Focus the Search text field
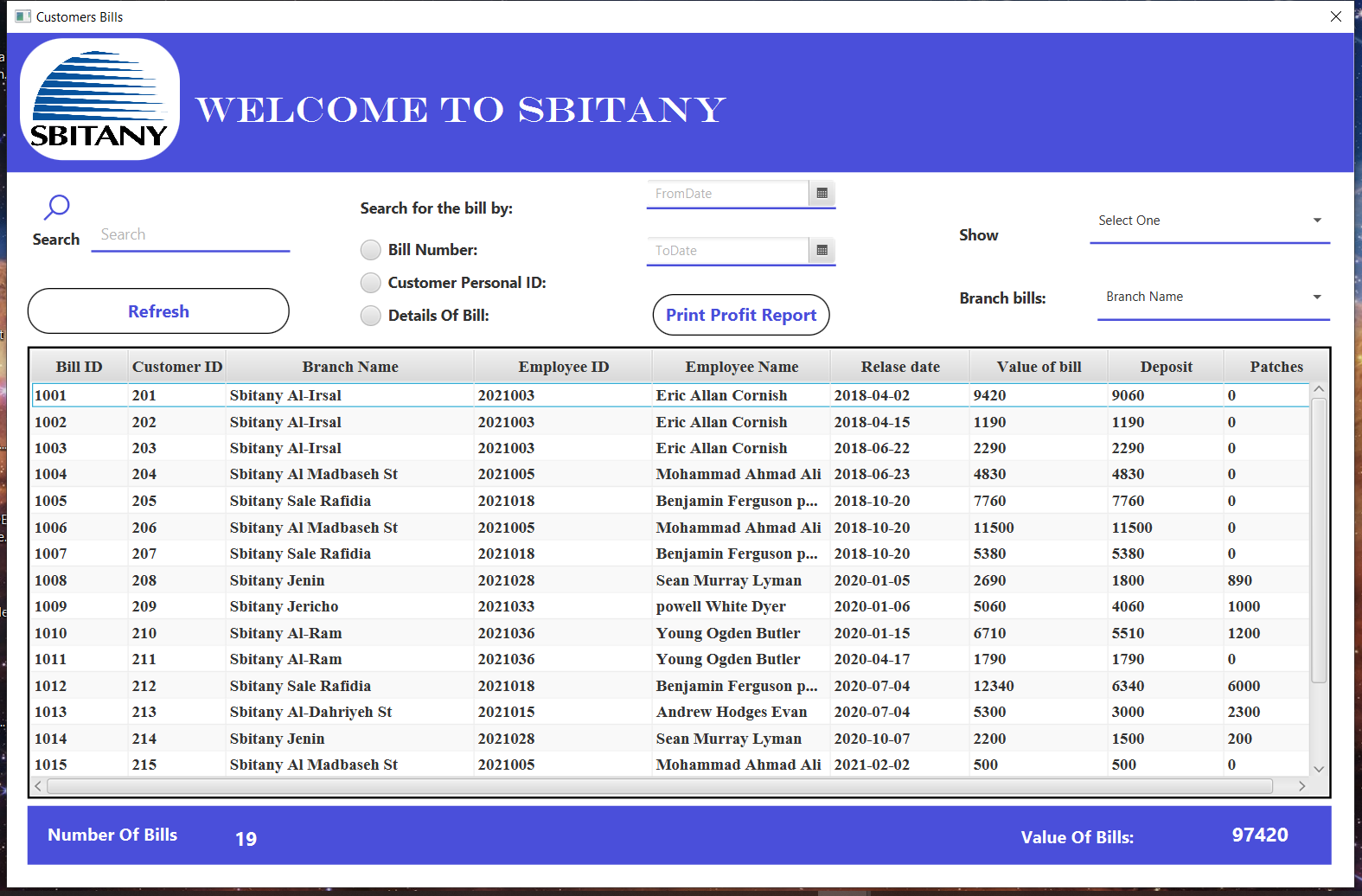Image resolution: width=1362 pixels, height=896 pixels. 190,235
